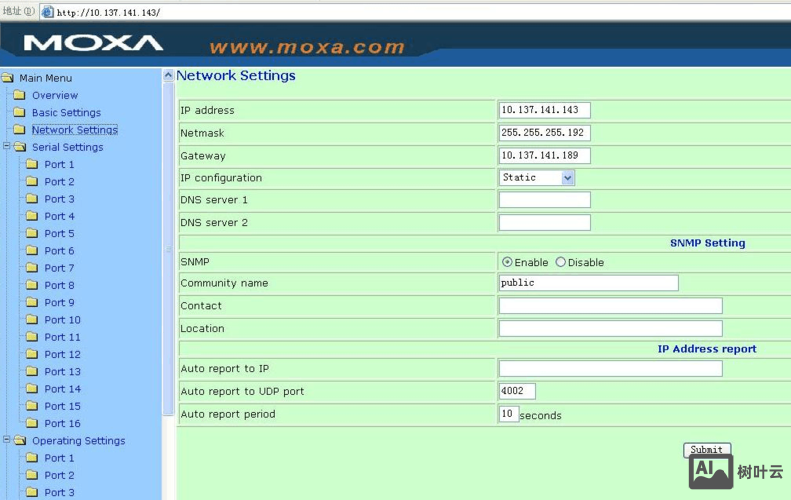The width and height of the screenshot is (791, 500).
Task: Click the Port 4 folder icon
Action: click(32, 216)
